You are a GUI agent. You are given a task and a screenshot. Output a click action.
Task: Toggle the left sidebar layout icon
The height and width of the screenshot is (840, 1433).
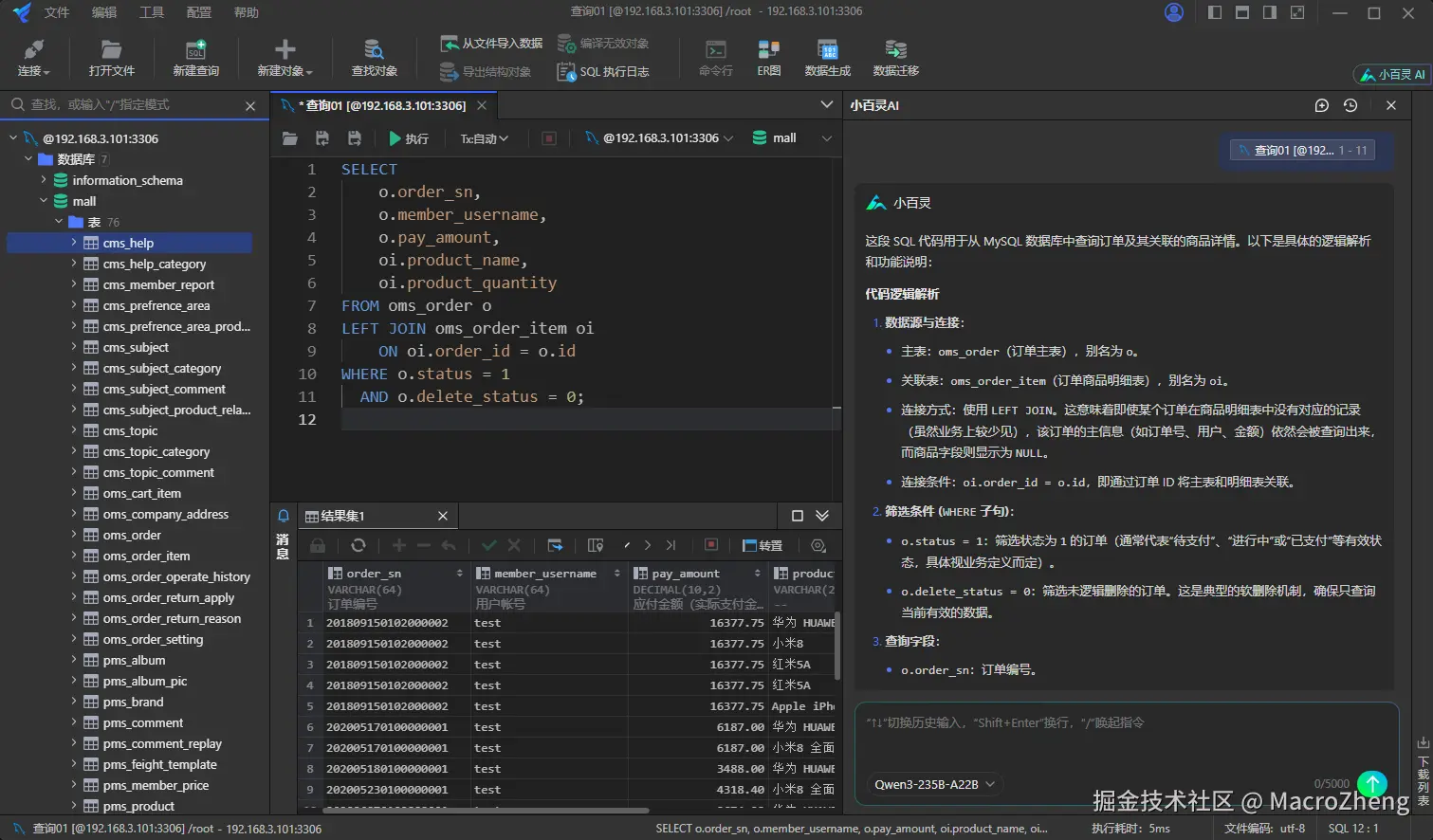click(1215, 12)
